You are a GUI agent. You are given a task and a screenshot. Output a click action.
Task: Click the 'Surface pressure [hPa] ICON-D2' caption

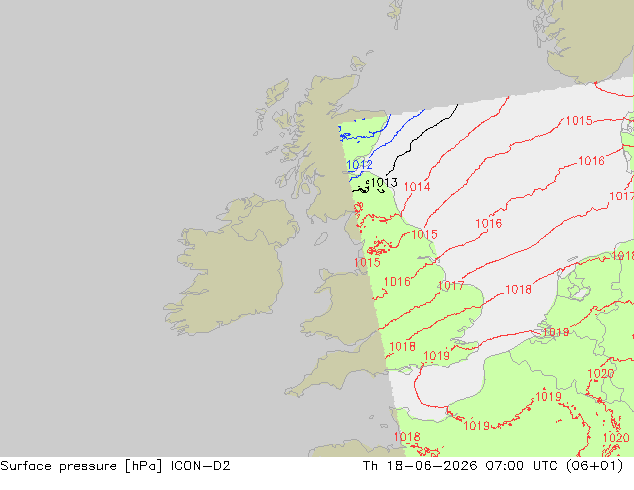click(x=115, y=466)
